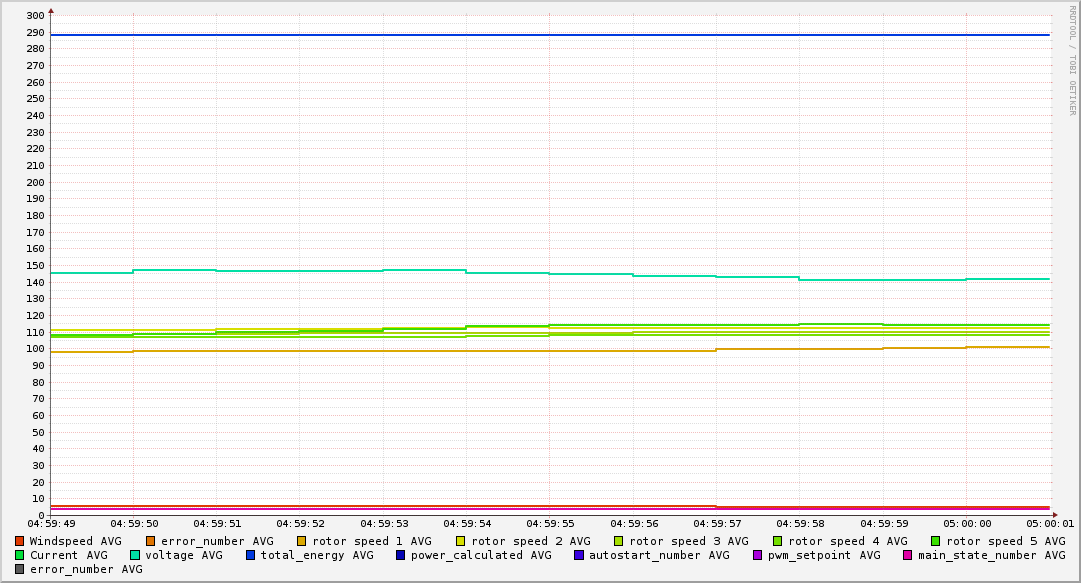The height and width of the screenshot is (583, 1081).
Task: Click the green Current AVG legend square
Action: [20, 555]
